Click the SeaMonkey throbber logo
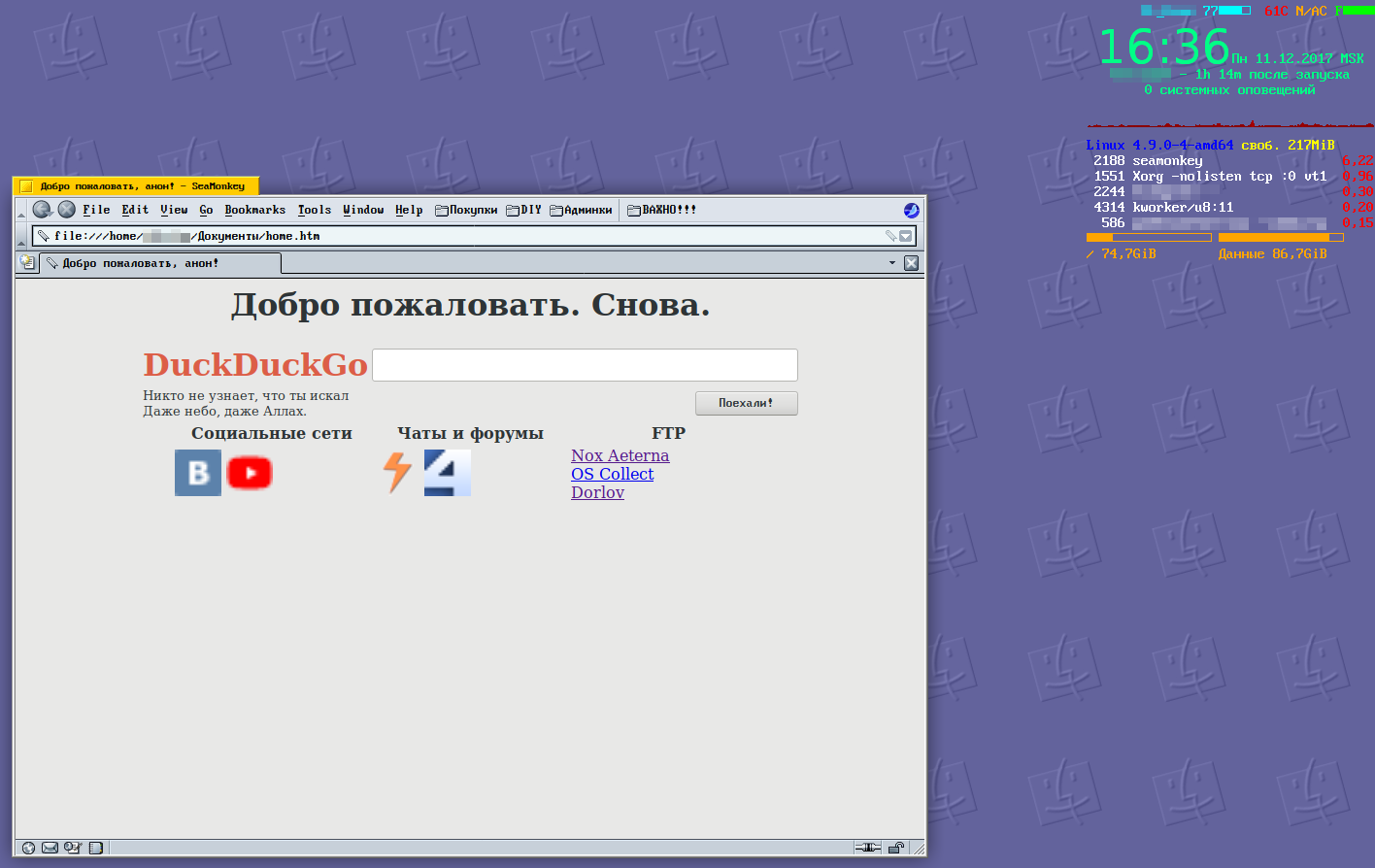Image resolution: width=1375 pixels, height=868 pixels. [x=911, y=211]
